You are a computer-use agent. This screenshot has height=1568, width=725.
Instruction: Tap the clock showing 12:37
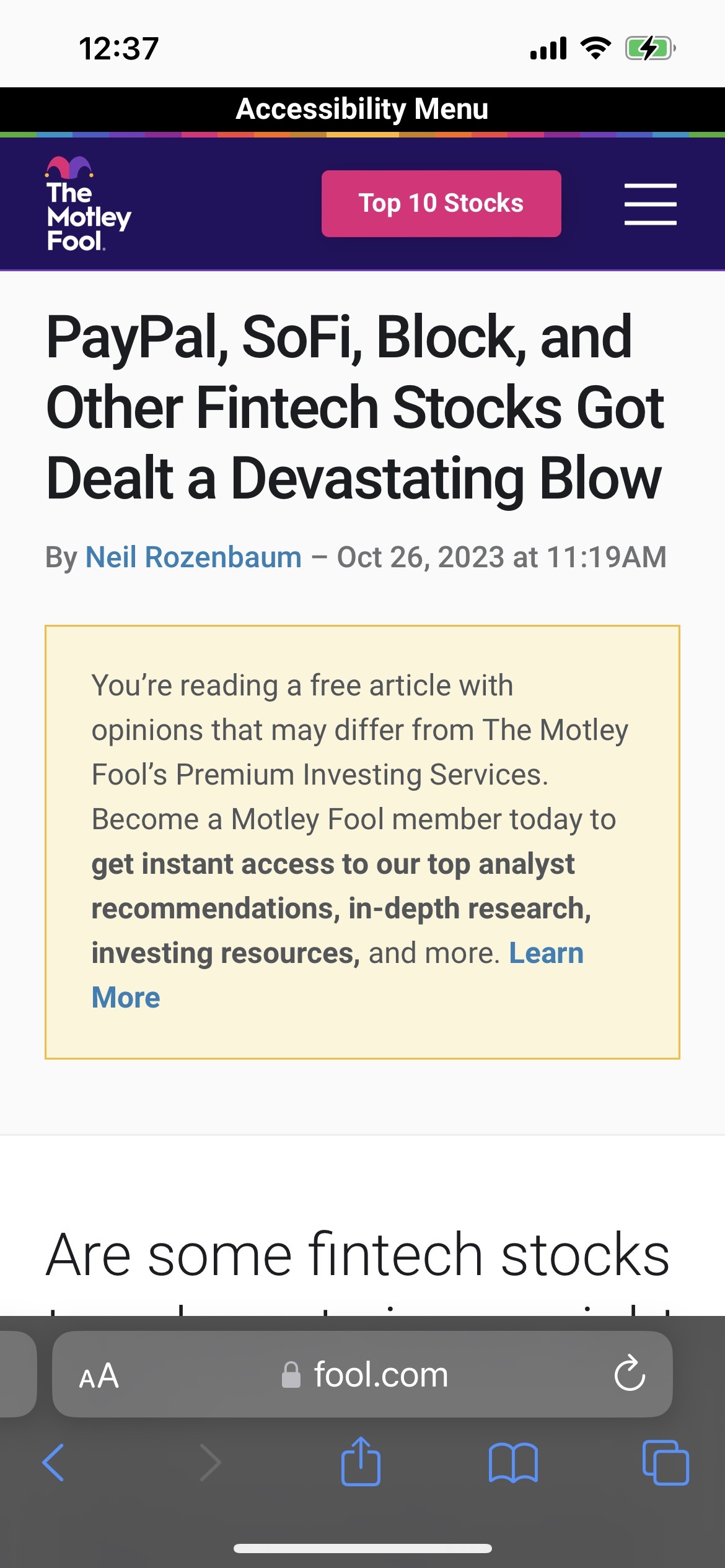[x=119, y=48]
